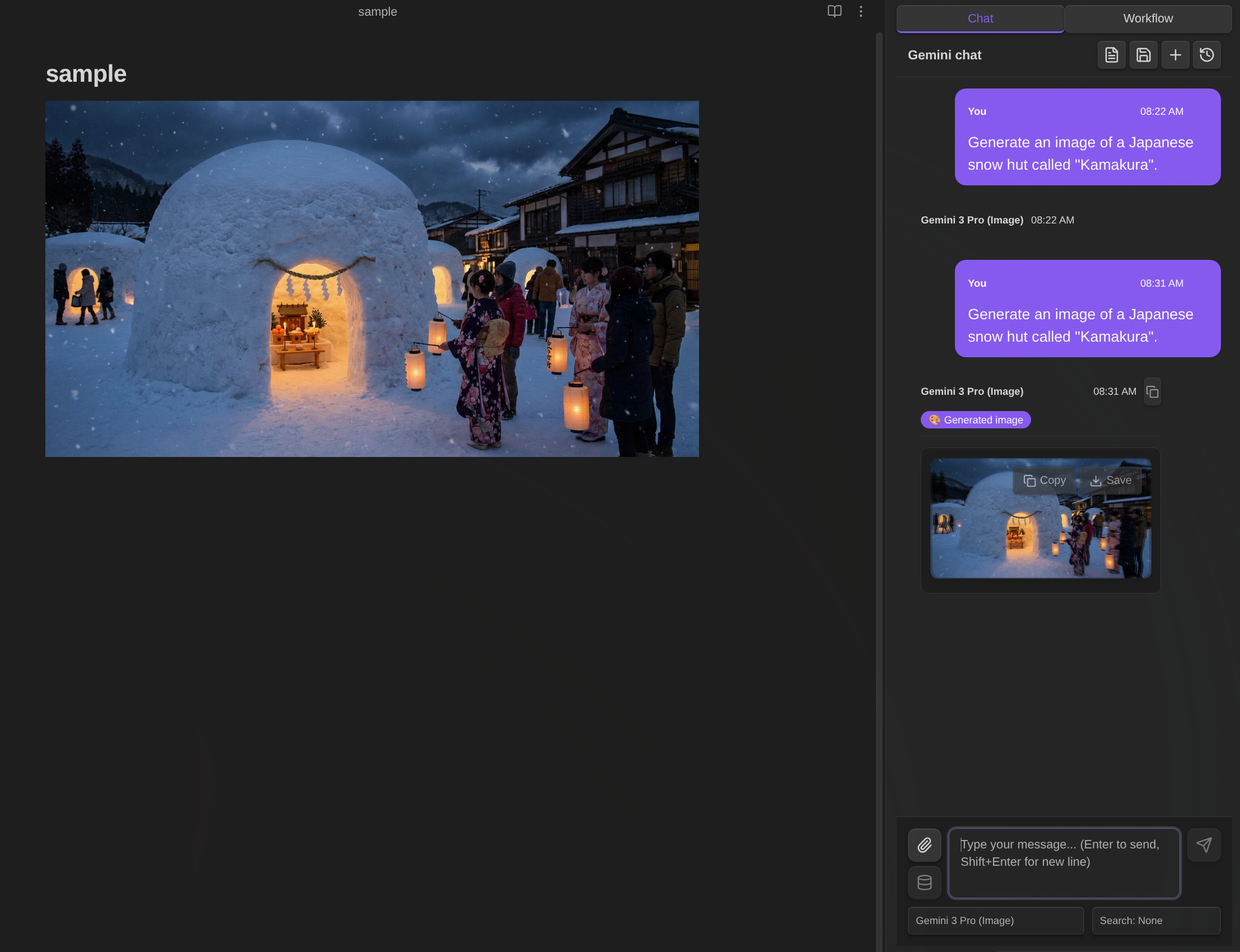
Task: Expand the Search: None dropdown
Action: tap(1155, 920)
